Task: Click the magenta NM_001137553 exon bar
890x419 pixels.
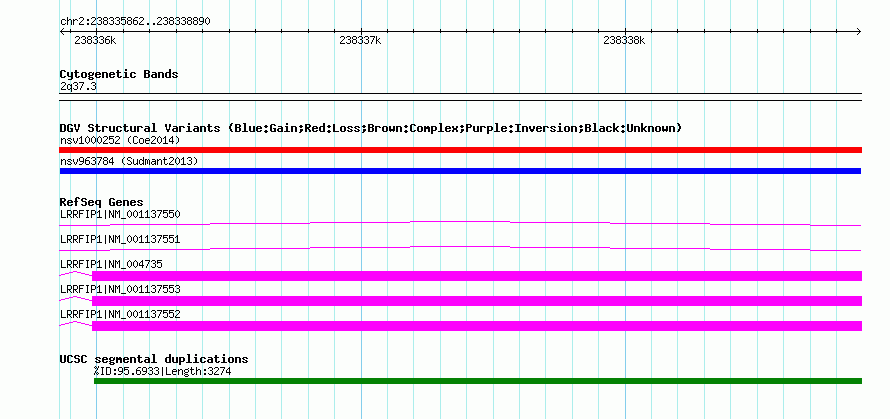Action: click(477, 301)
